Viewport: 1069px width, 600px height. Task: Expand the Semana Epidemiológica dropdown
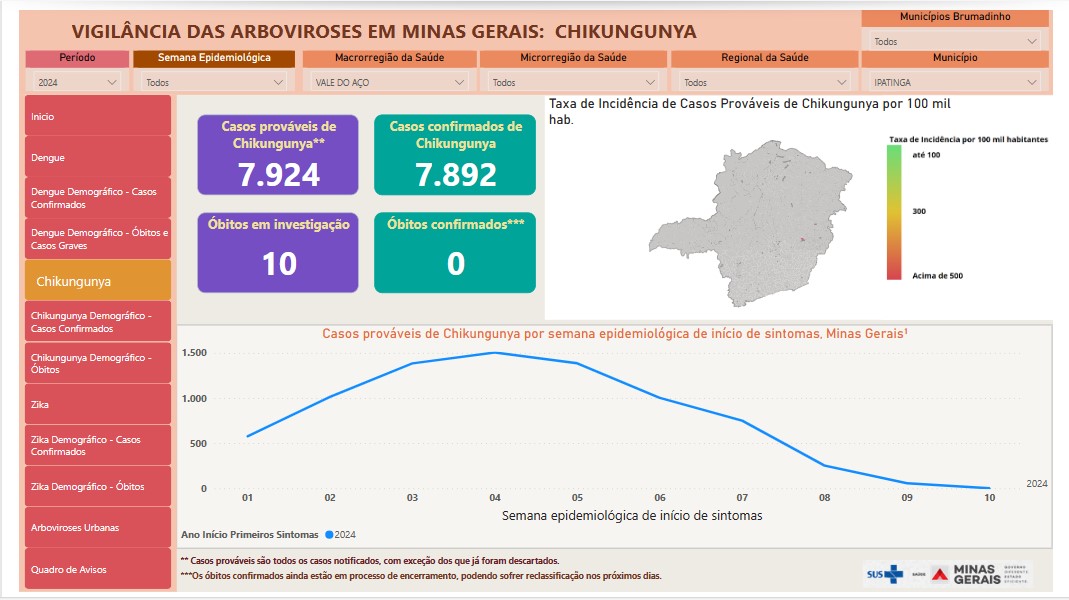tap(215, 82)
